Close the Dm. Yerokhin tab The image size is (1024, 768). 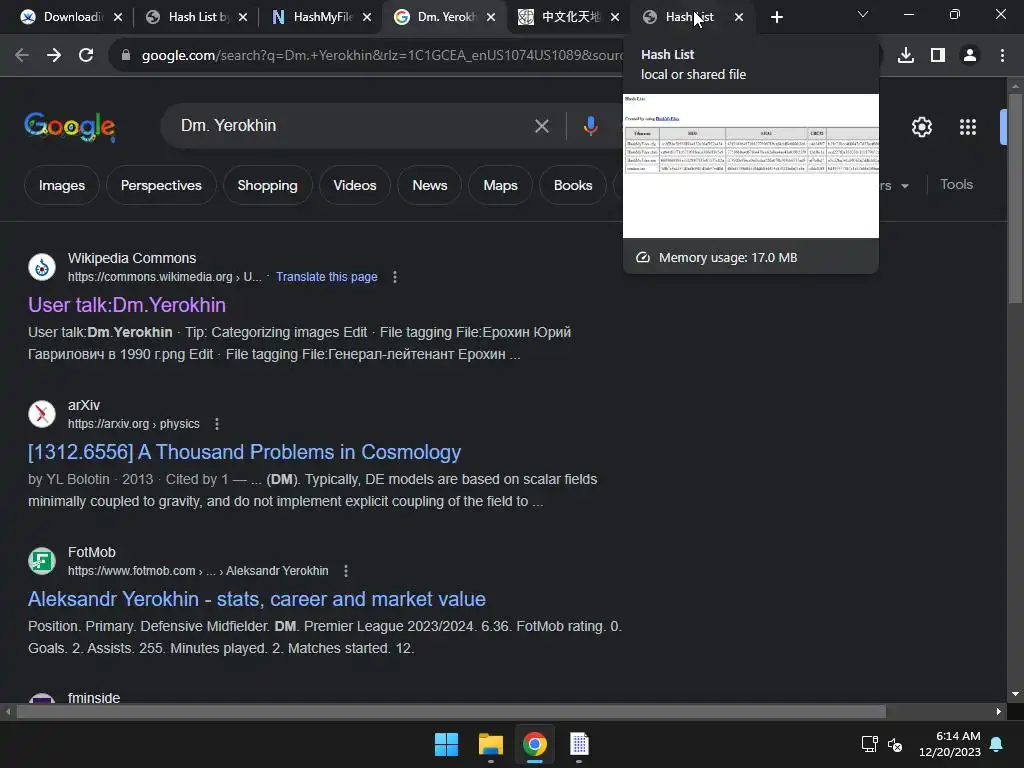(x=491, y=17)
